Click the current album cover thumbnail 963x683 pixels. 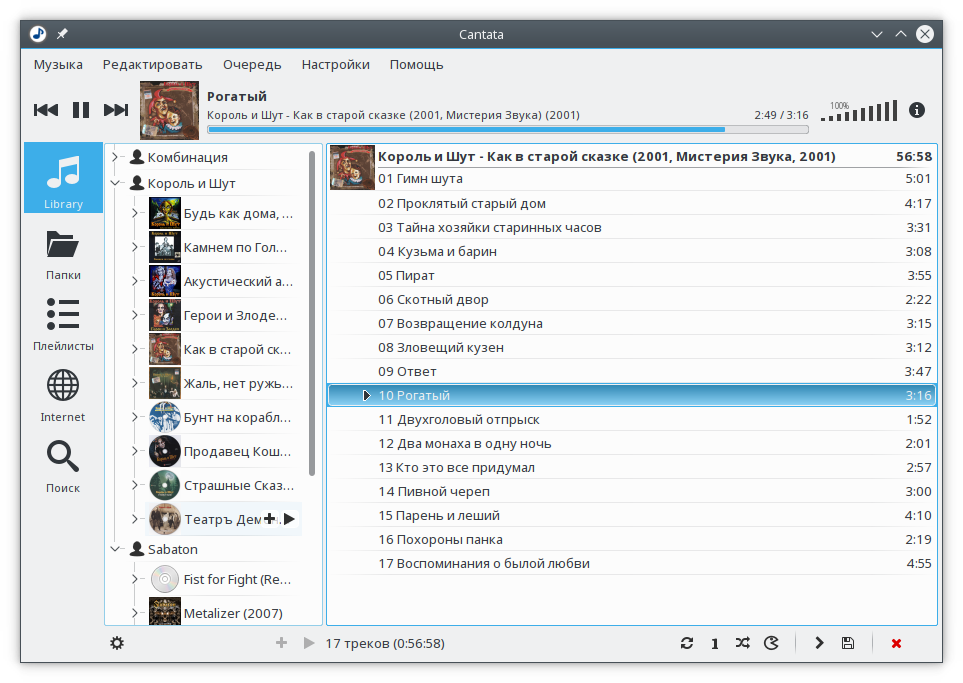tap(170, 110)
